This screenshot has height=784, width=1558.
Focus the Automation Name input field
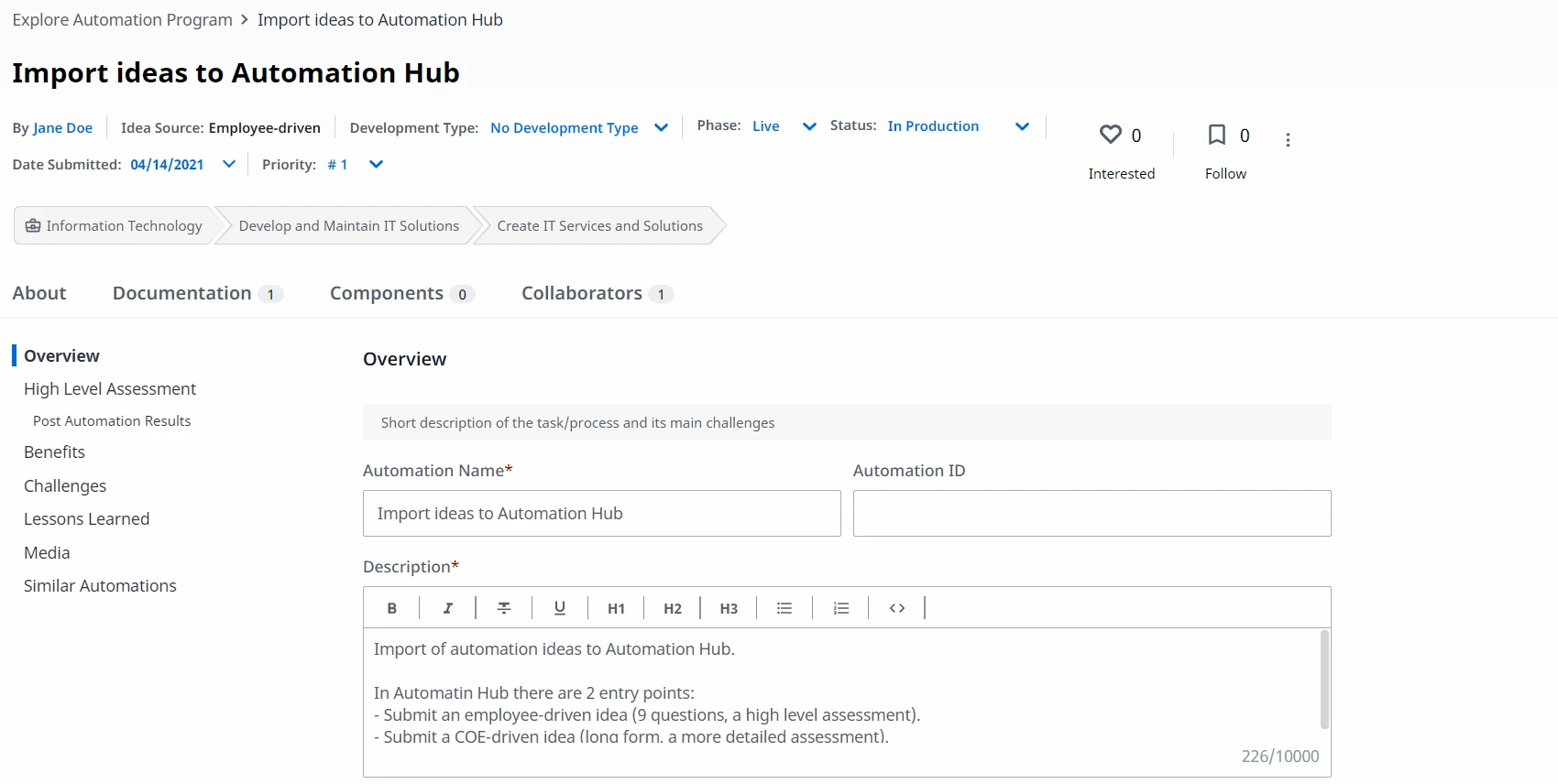601,514
